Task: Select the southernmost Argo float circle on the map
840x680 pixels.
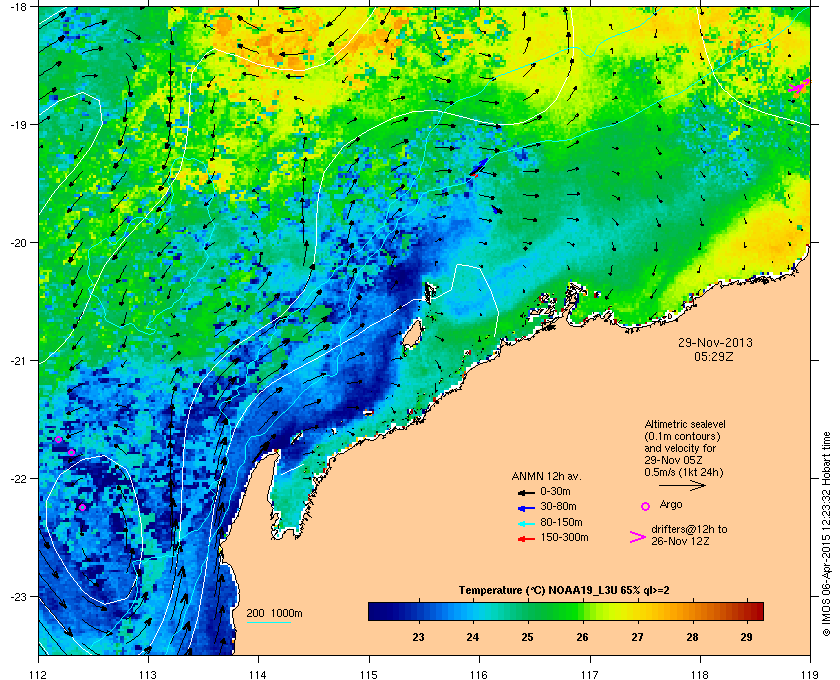Action: click(x=82, y=507)
